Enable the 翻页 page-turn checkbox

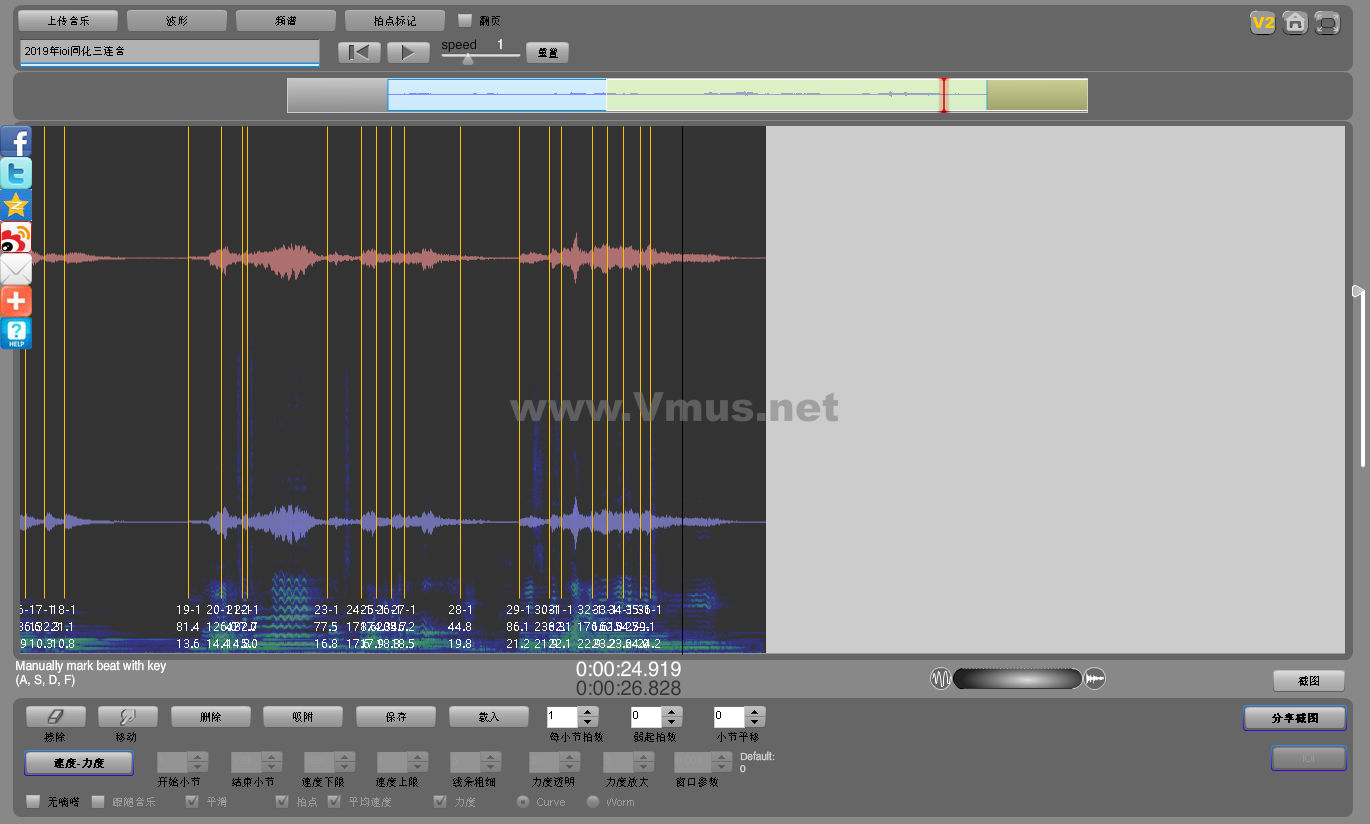pos(464,20)
